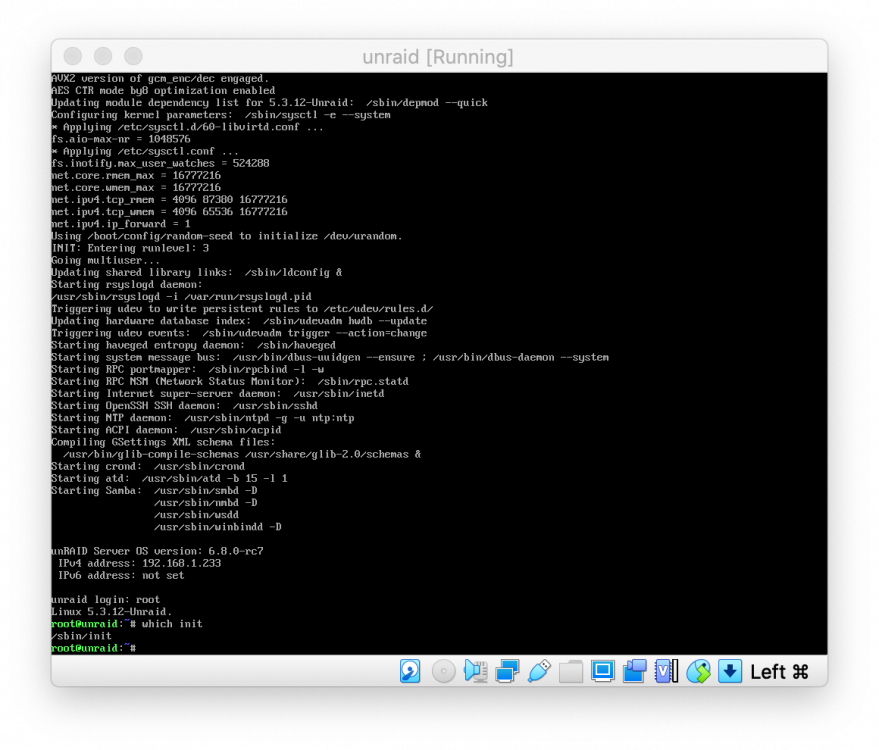The width and height of the screenshot is (879, 750).
Task: Click the 'unraid [Running]' window title
Action: tap(438, 57)
